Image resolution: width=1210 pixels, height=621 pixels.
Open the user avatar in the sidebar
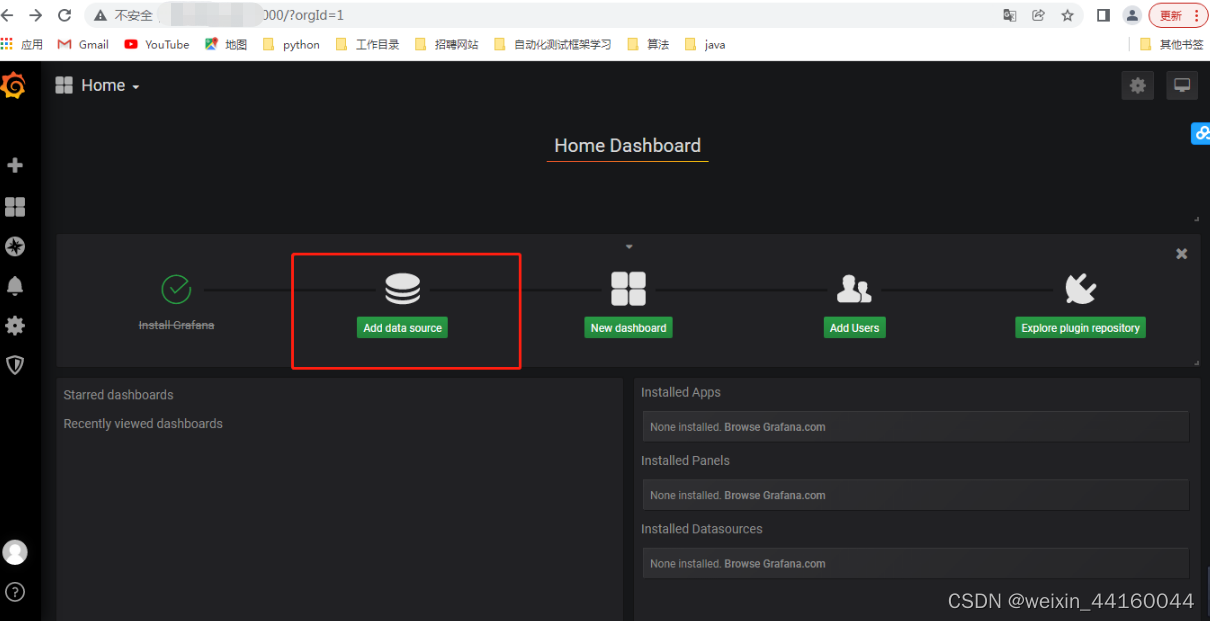point(15,552)
